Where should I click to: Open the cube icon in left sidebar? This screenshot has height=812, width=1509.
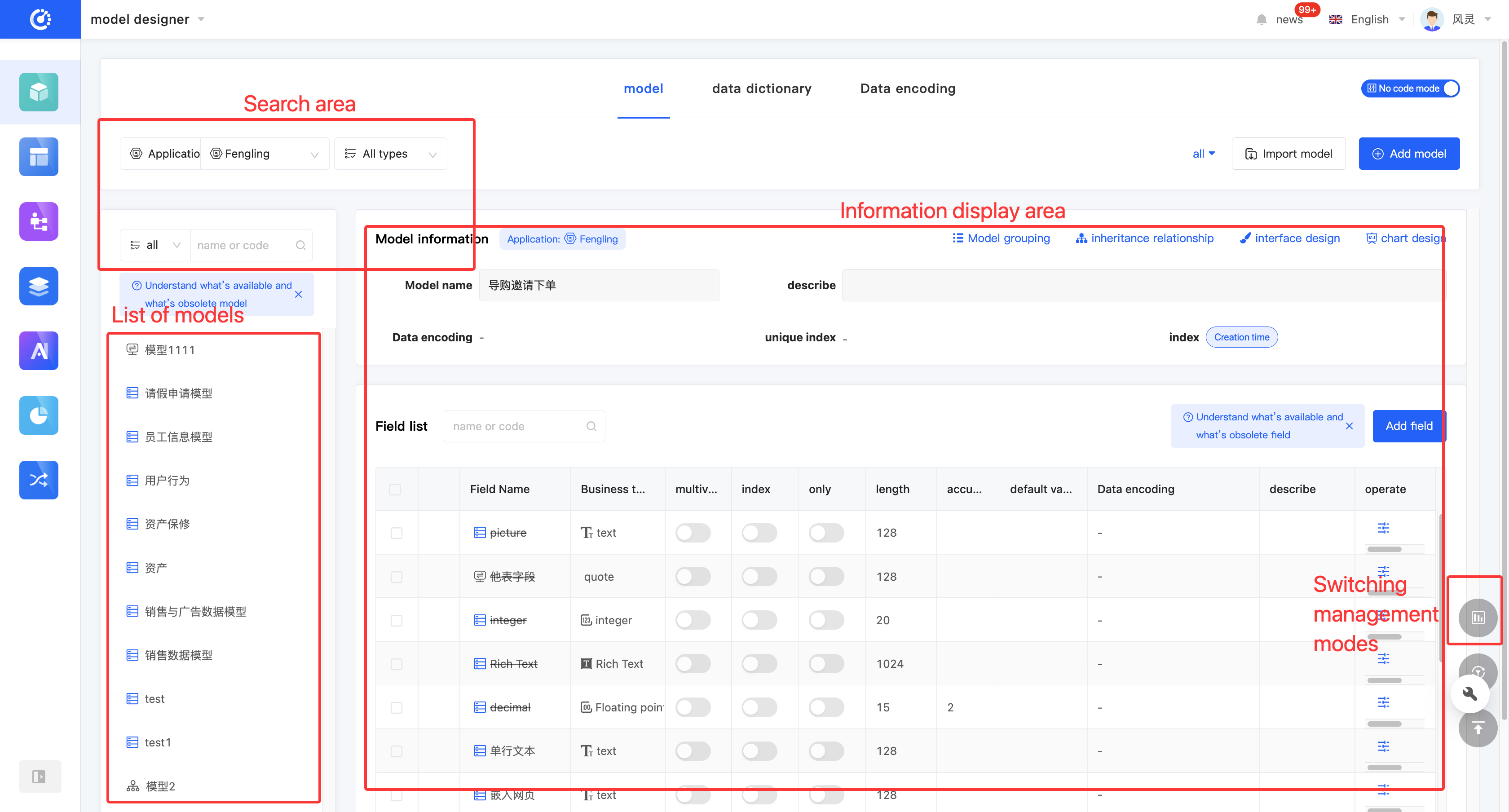39,92
